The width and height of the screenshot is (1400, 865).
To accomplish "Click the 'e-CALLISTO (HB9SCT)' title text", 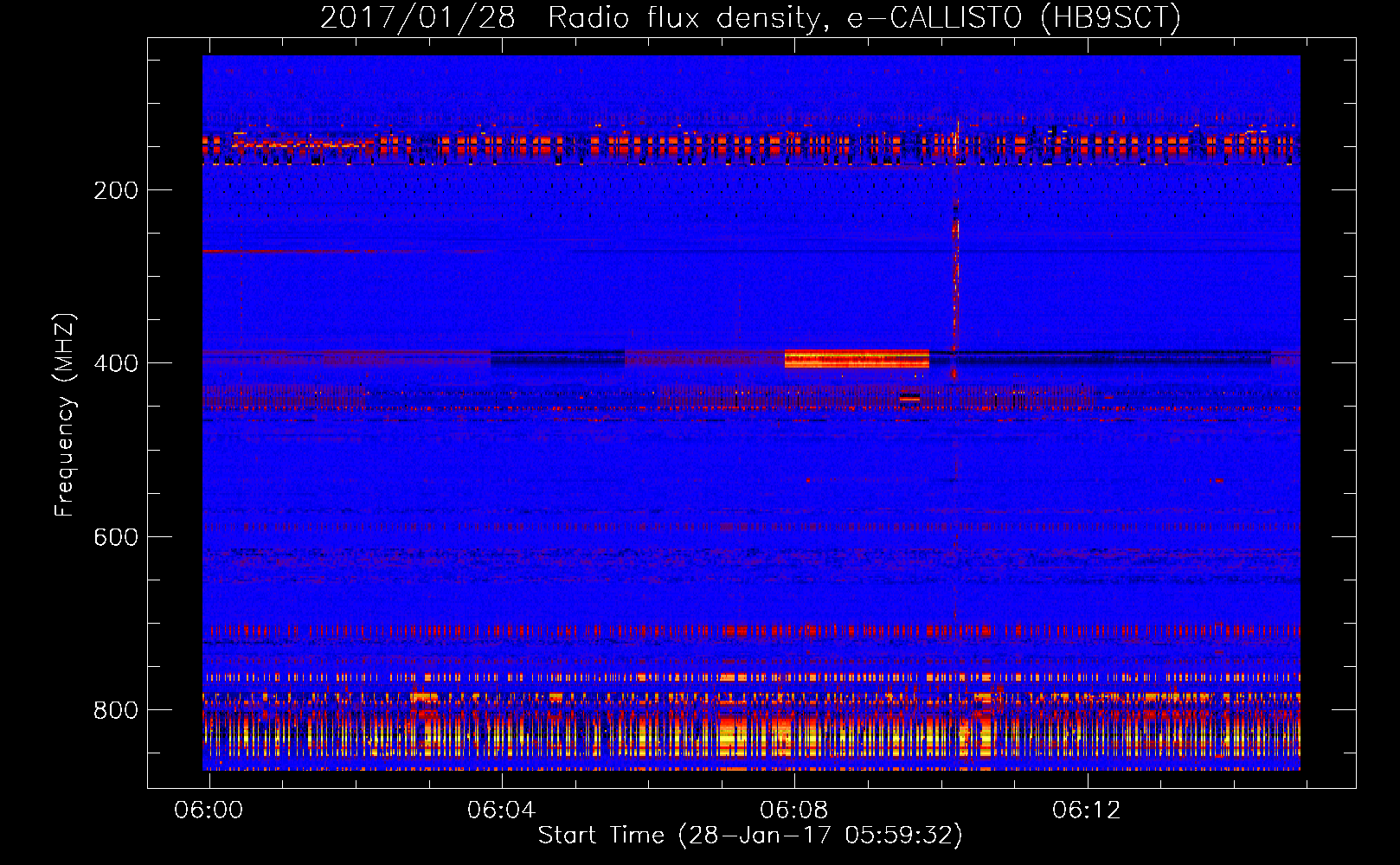I will coord(1014,17).
